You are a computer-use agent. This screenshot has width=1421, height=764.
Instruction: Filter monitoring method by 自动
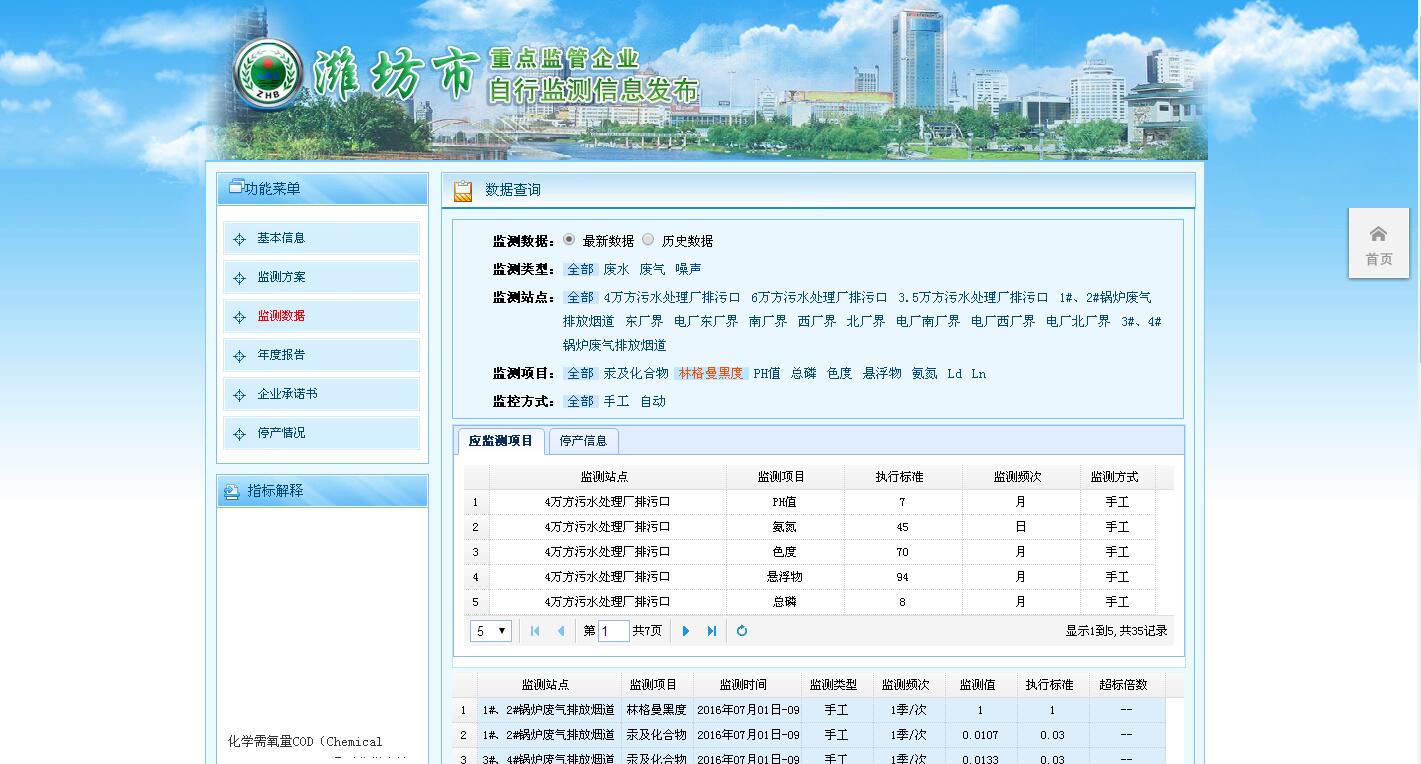(652, 402)
